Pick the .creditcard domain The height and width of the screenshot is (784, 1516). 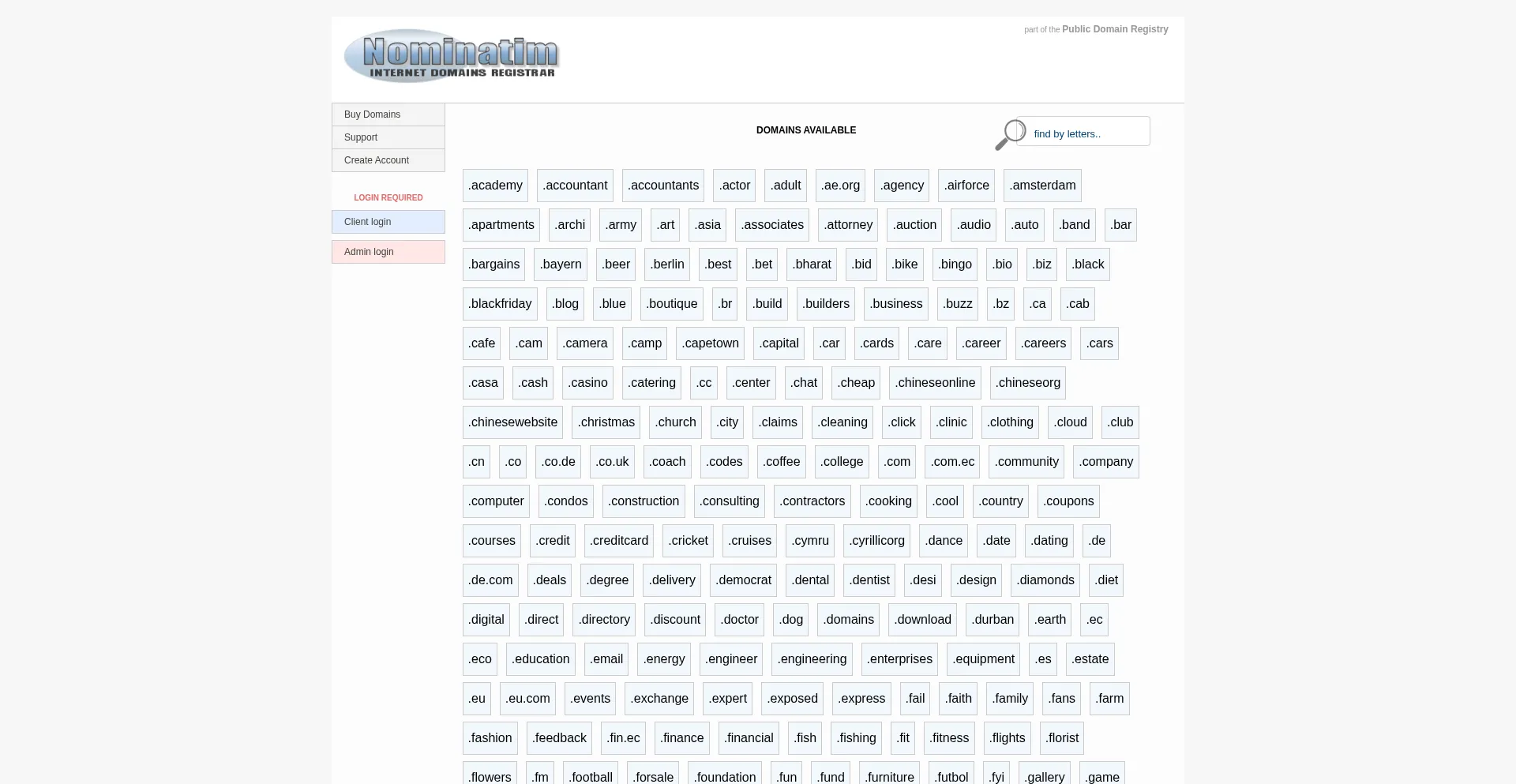pos(619,541)
